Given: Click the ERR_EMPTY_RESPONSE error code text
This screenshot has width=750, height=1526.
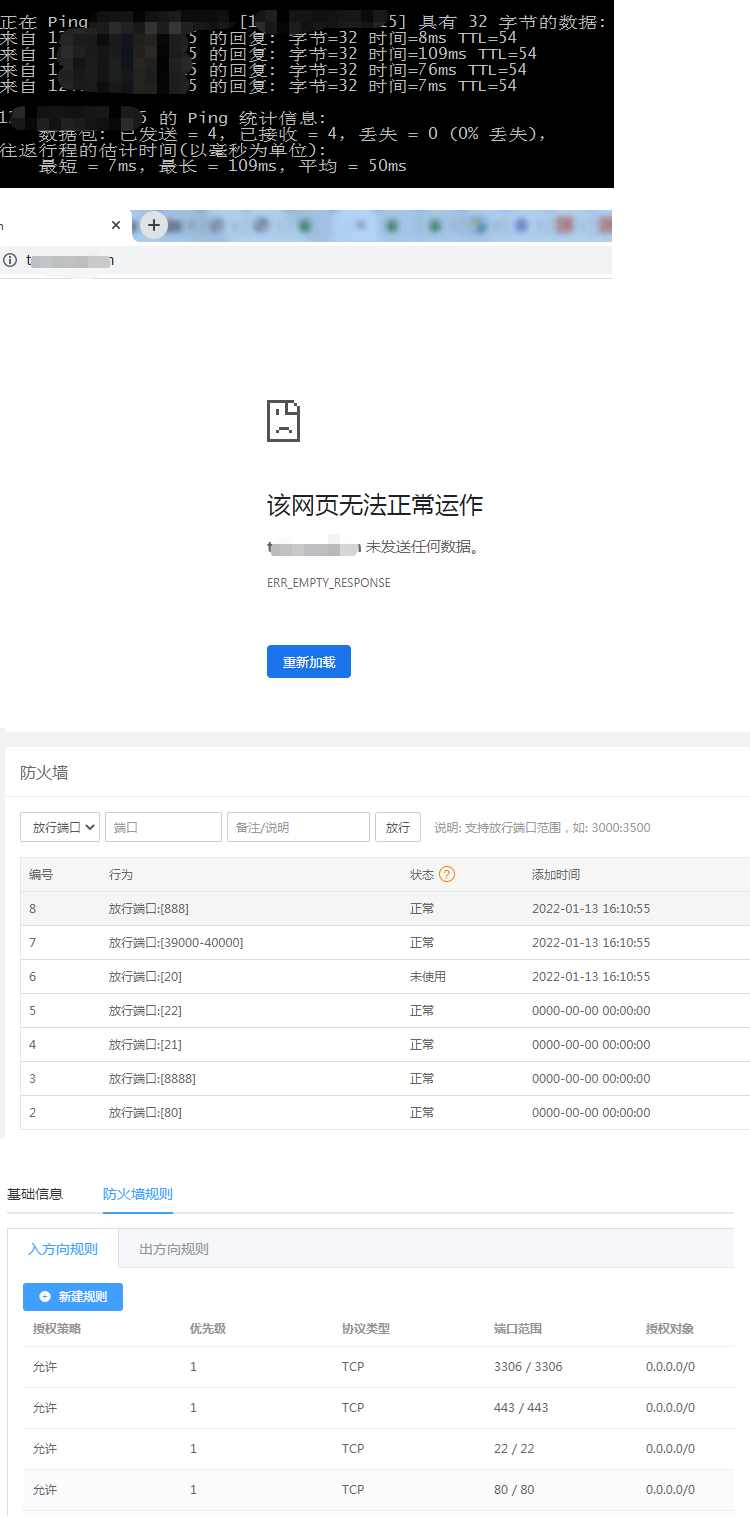Looking at the screenshot, I should pos(329,582).
